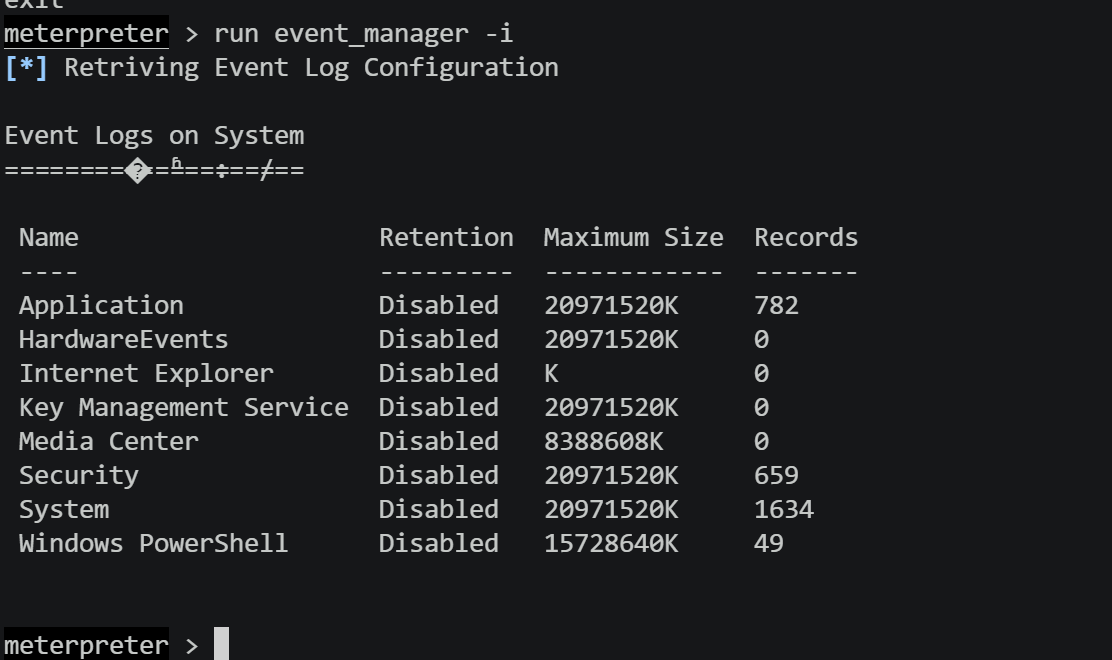Click the 8388608K size value
This screenshot has height=660, width=1112.
click(604, 442)
